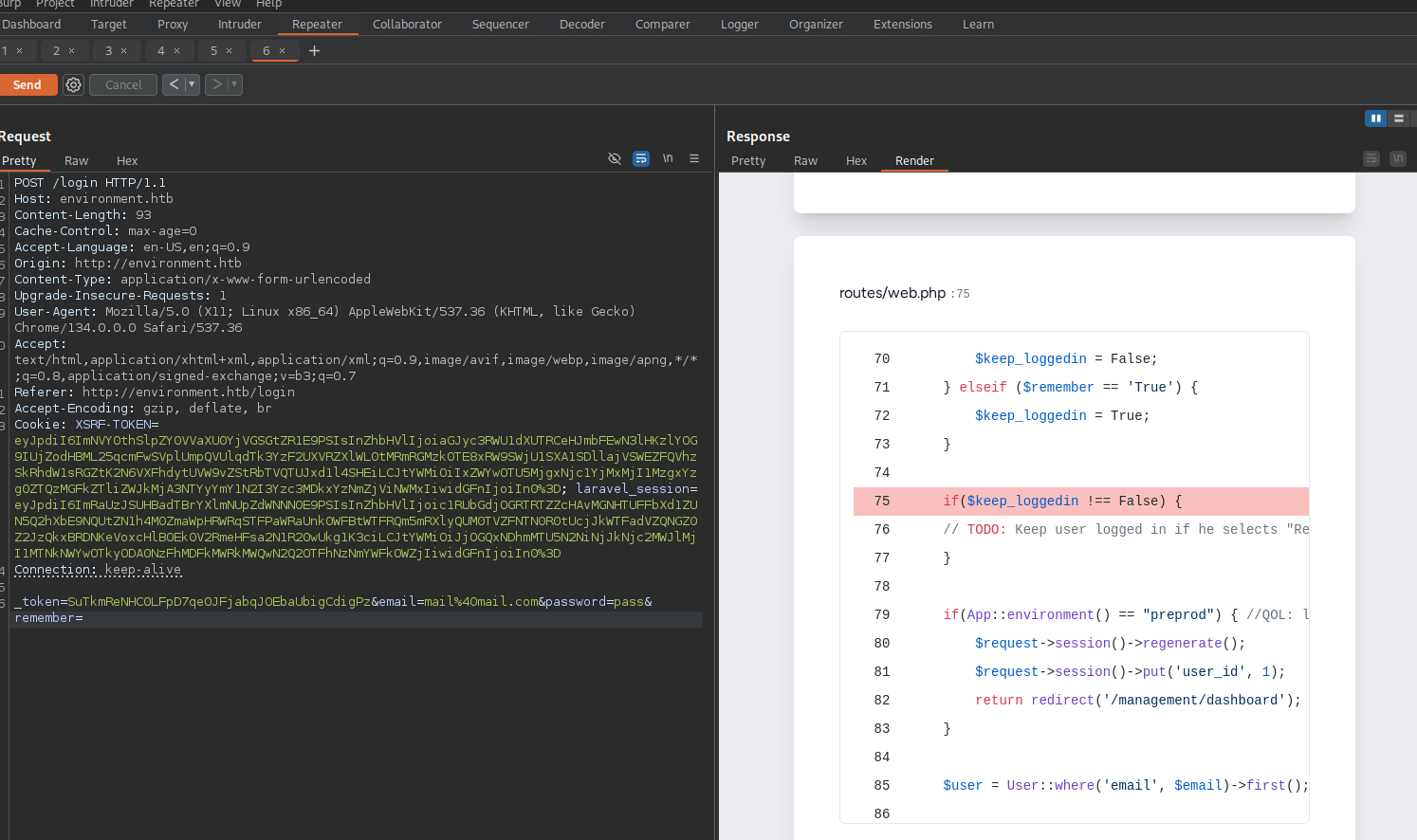Screen dimensions: 1417x840
Task: Open the Sequencer tab
Action: [x=501, y=25]
